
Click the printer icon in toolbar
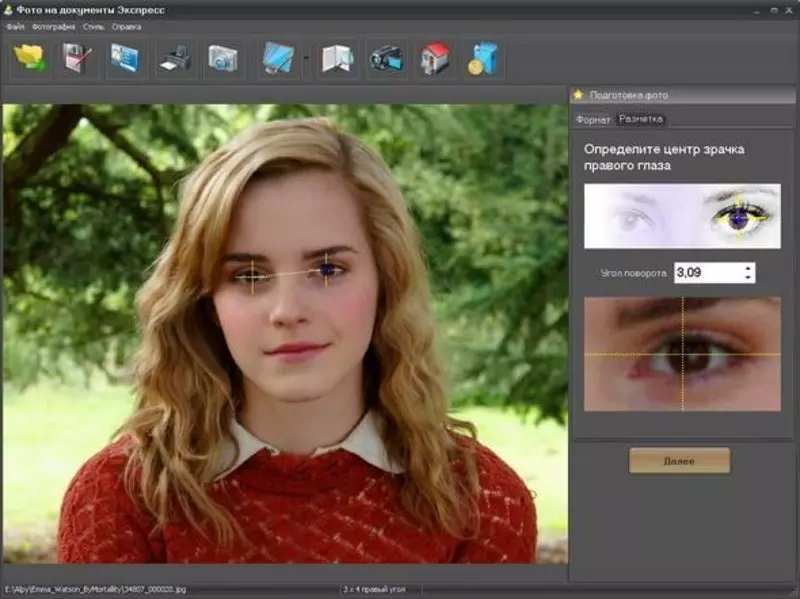[175, 59]
